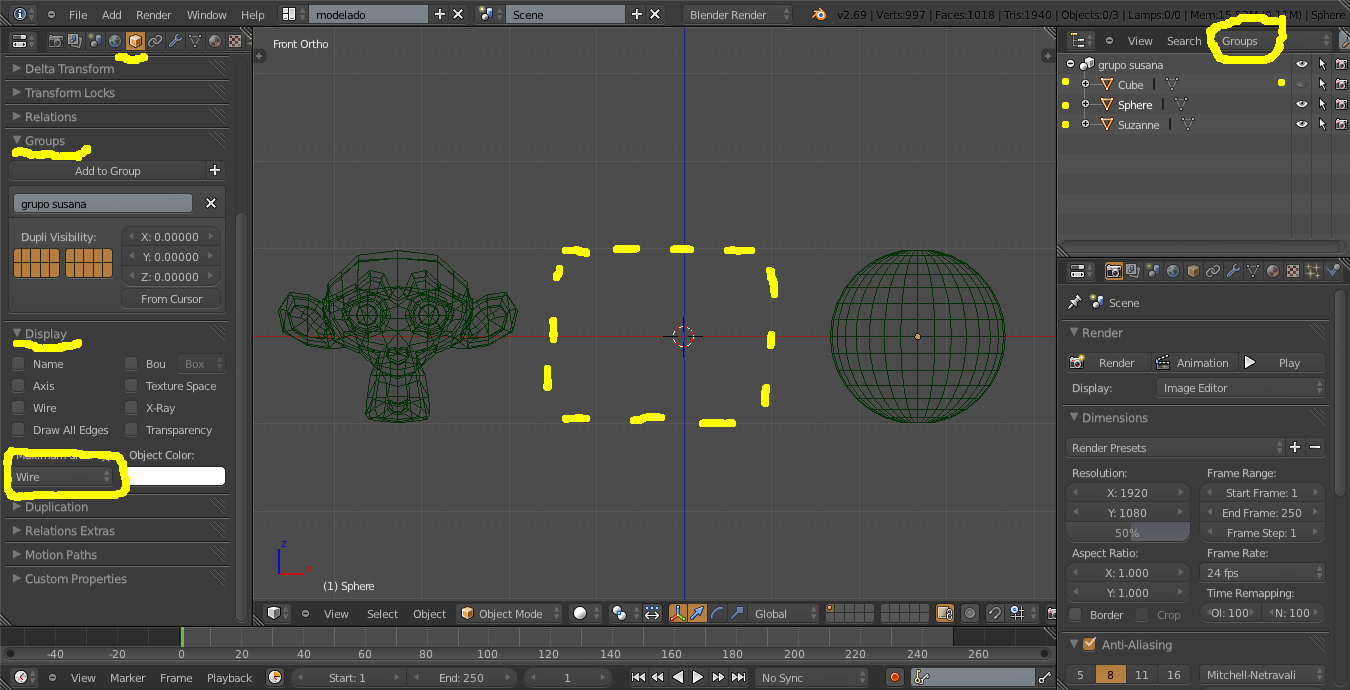
Task: Open the Window menu
Action: pyautogui.click(x=207, y=15)
